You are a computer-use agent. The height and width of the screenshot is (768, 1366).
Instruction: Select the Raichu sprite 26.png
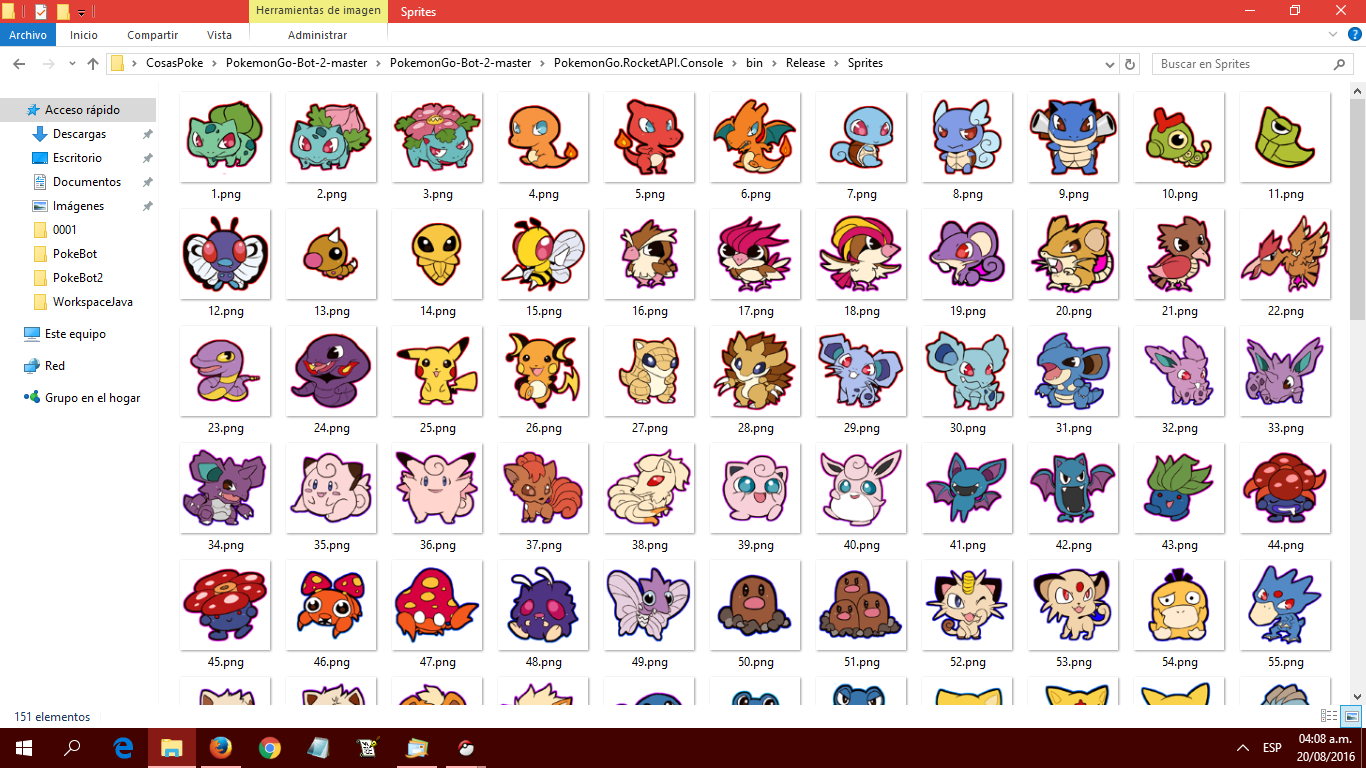(x=543, y=371)
